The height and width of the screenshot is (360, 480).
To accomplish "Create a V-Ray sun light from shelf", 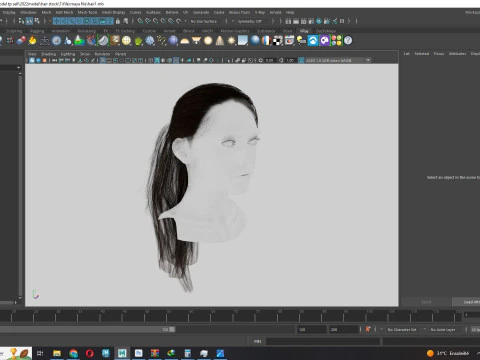I will click(231, 41).
